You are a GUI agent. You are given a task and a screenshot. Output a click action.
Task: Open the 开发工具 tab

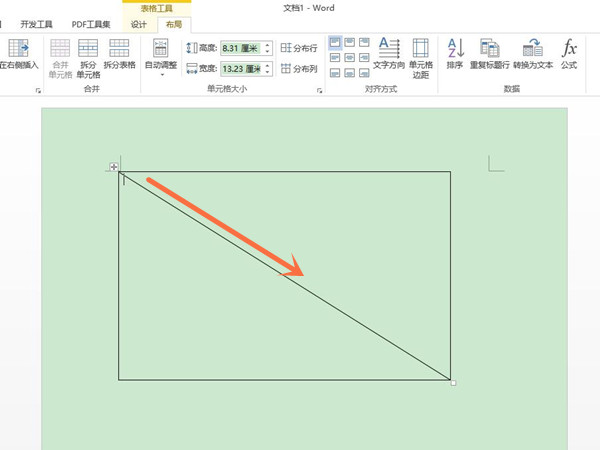pyautogui.click(x=36, y=24)
